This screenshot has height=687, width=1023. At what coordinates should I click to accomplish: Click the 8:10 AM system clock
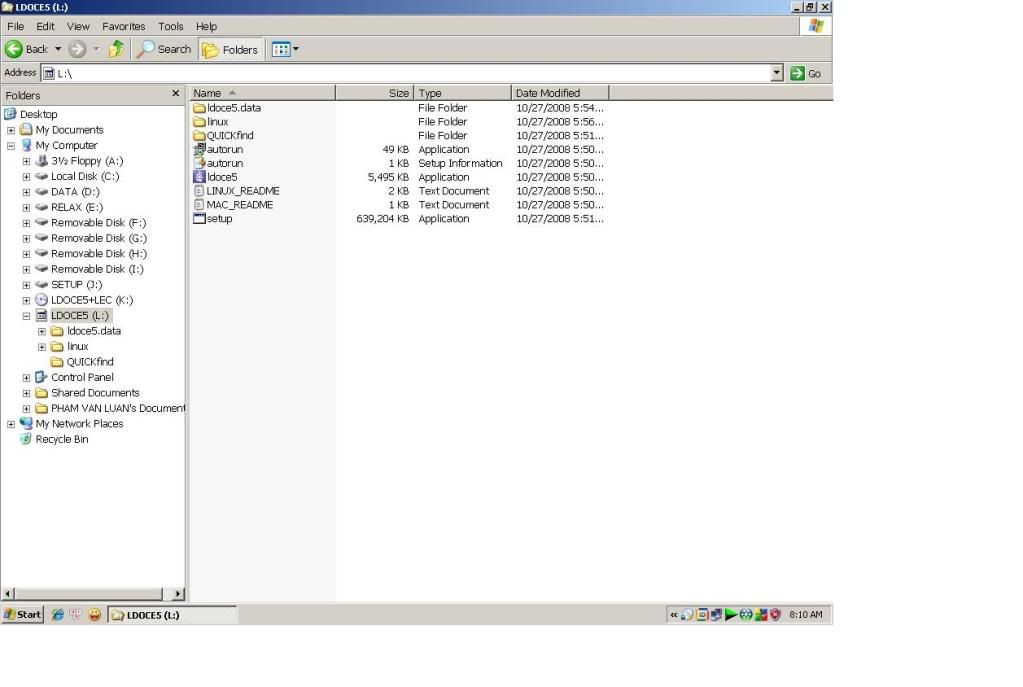point(806,615)
